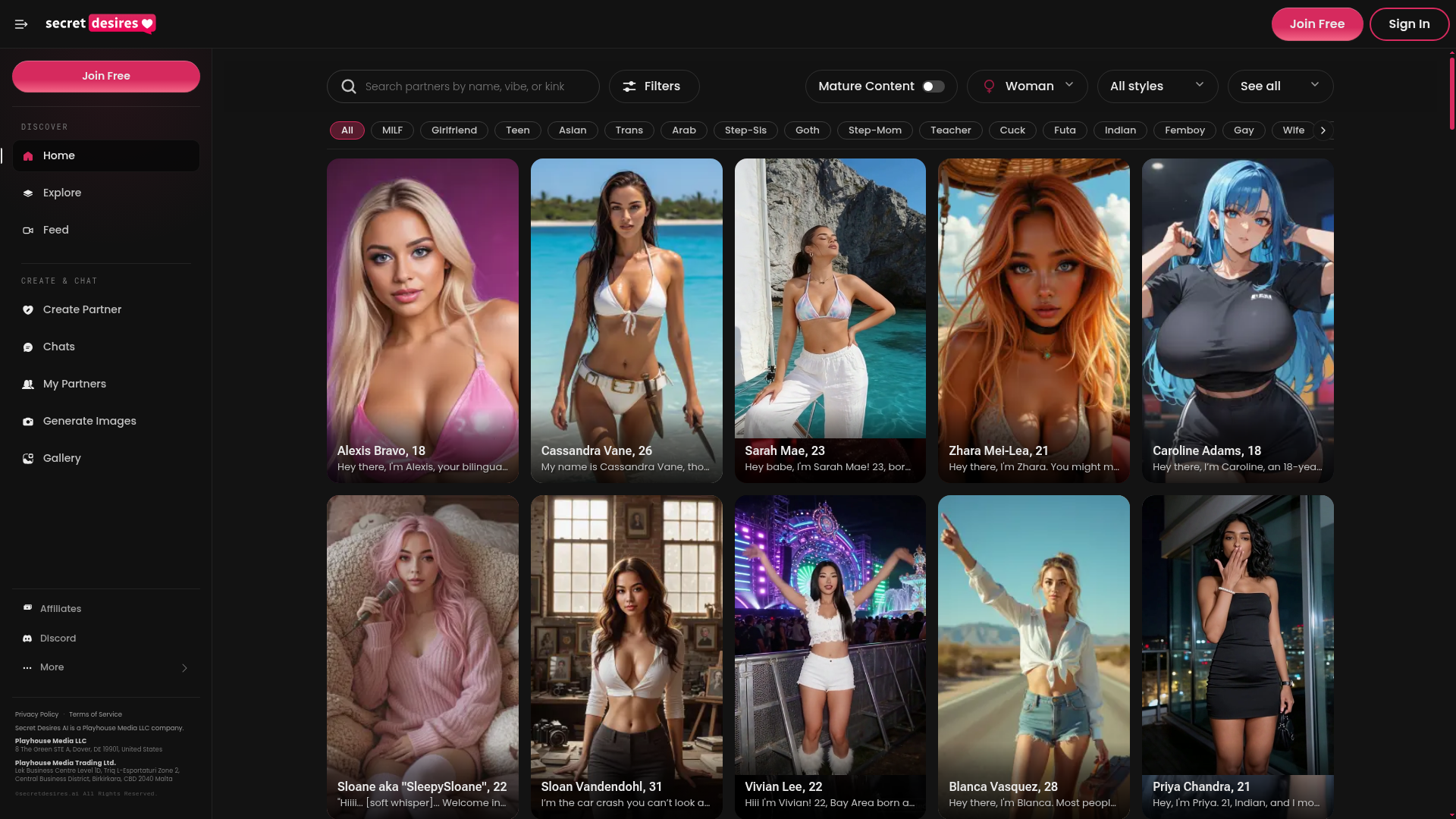Click the Affiliates icon
Image resolution: width=1456 pixels, height=819 pixels.
[27, 608]
